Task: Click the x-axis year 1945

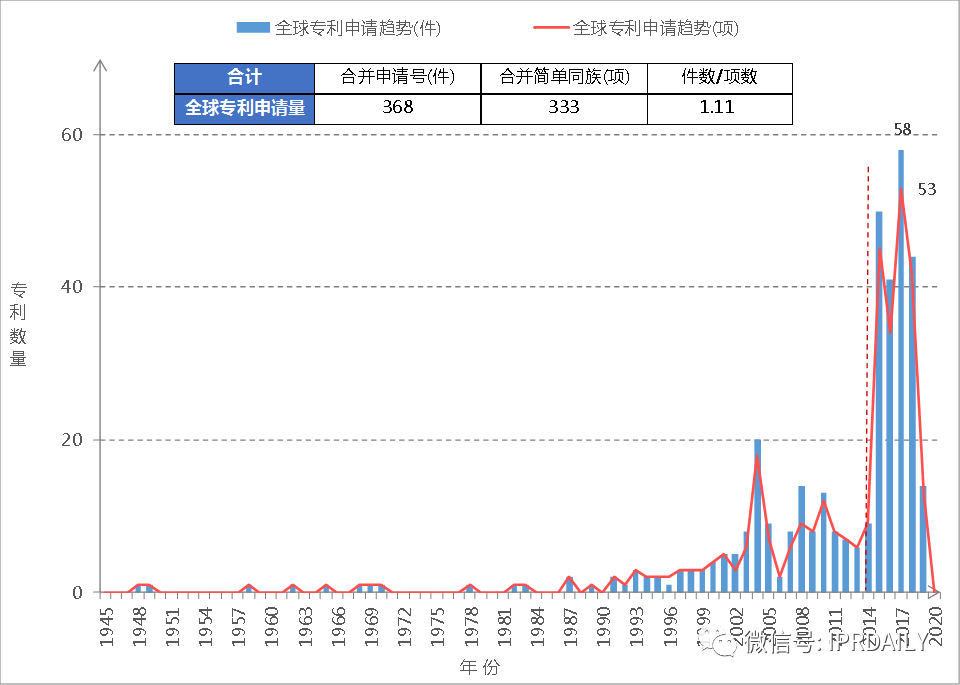Action: [x=107, y=626]
